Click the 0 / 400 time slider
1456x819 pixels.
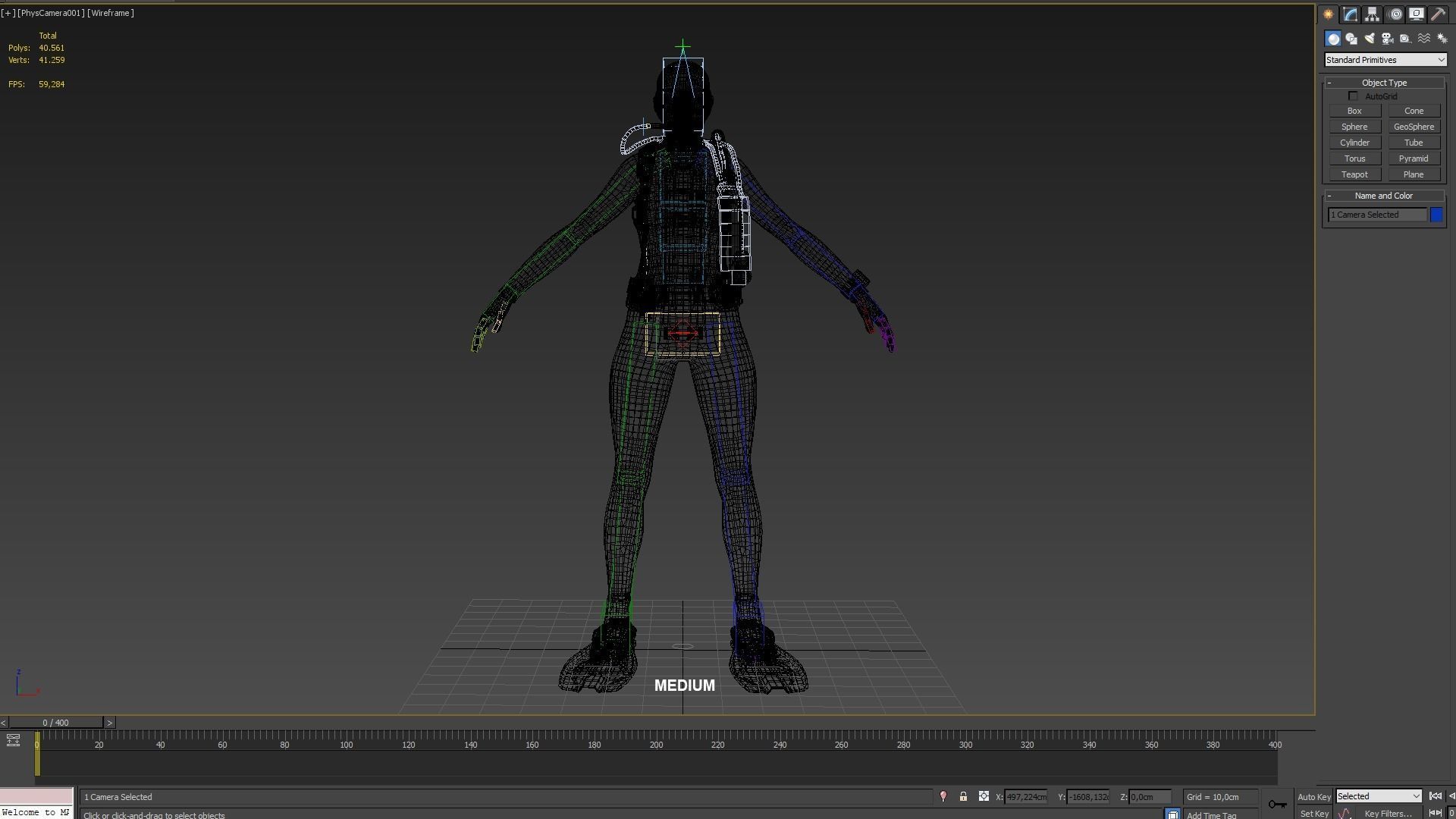[56, 723]
